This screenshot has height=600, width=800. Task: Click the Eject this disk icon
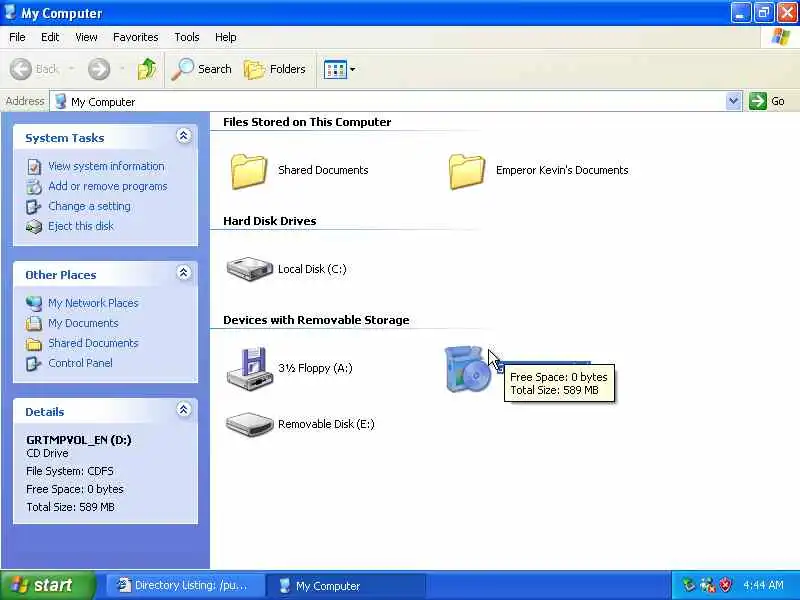(34, 227)
